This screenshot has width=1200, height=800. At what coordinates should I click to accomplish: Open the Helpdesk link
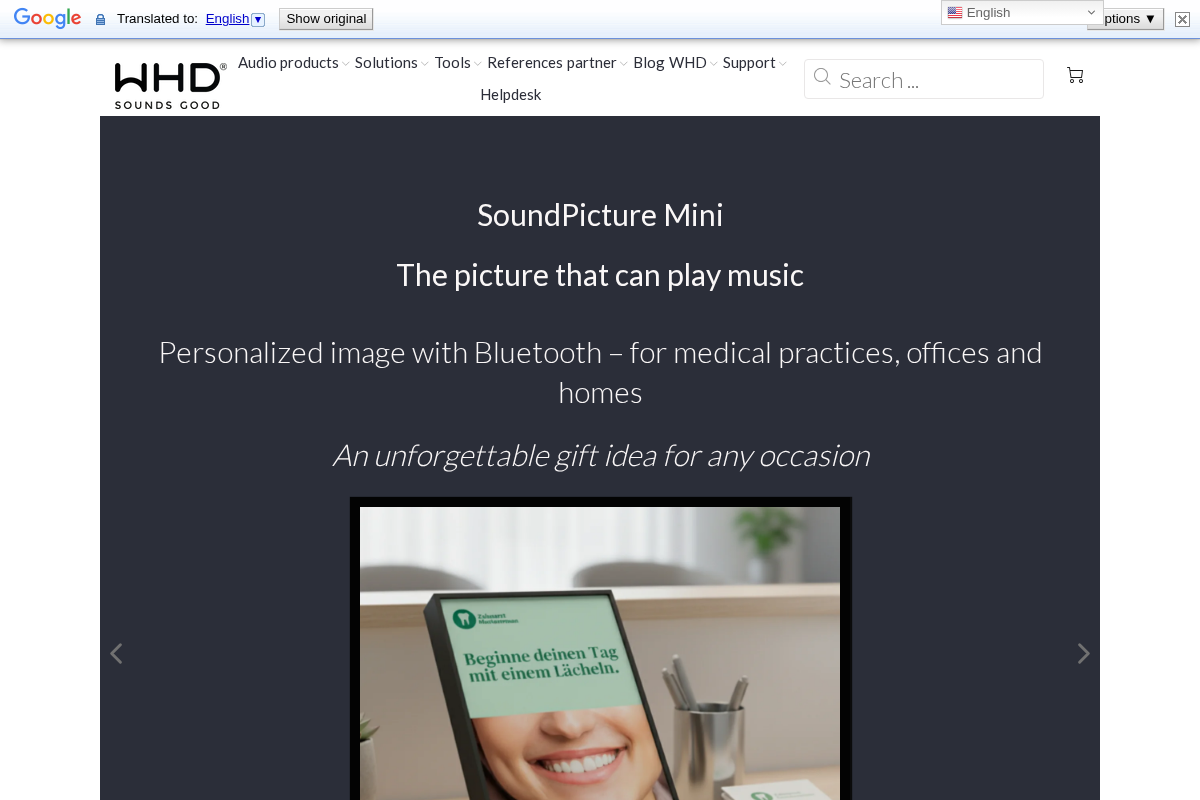tap(510, 94)
